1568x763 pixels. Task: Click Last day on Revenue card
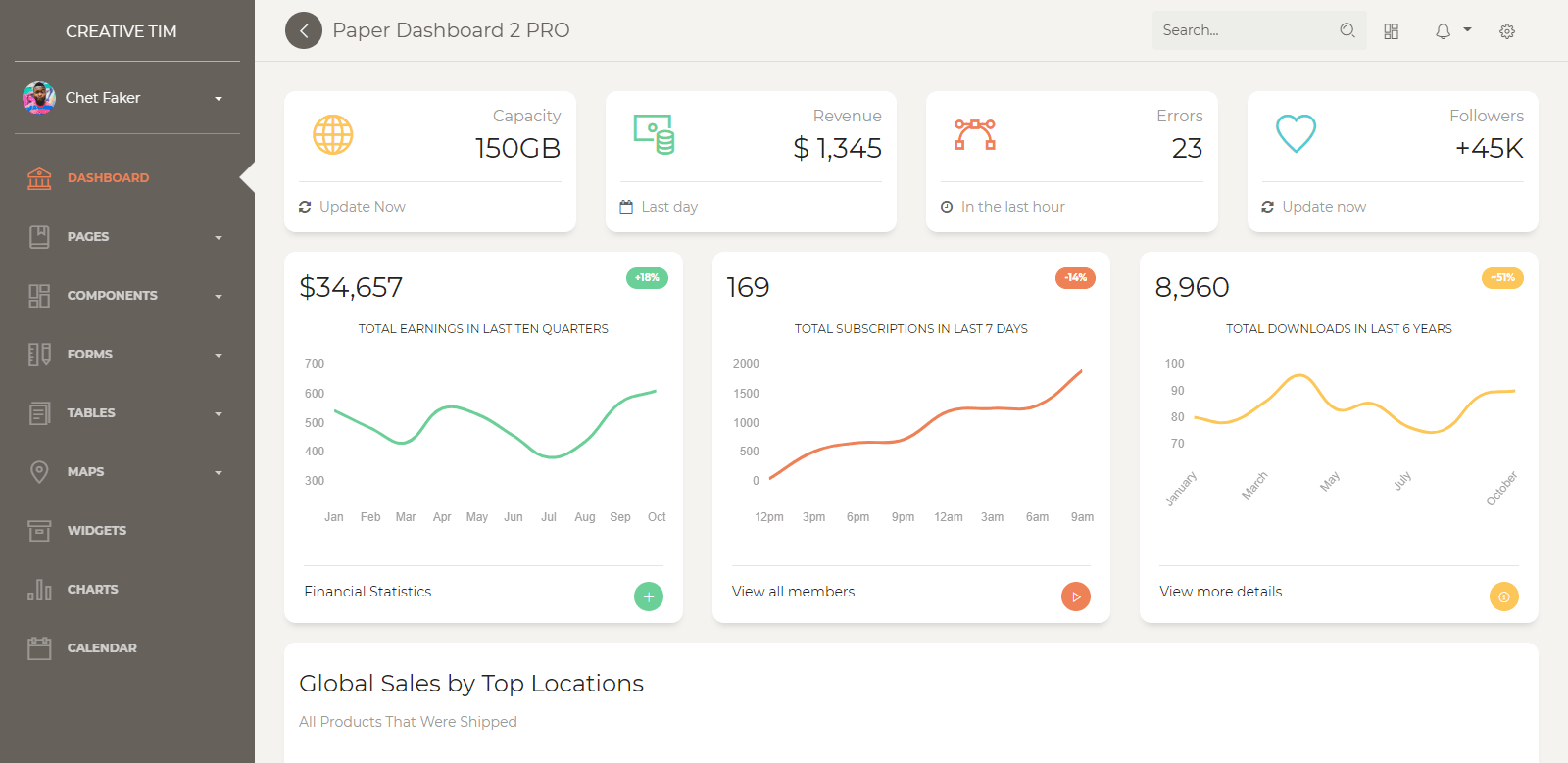pos(669,207)
